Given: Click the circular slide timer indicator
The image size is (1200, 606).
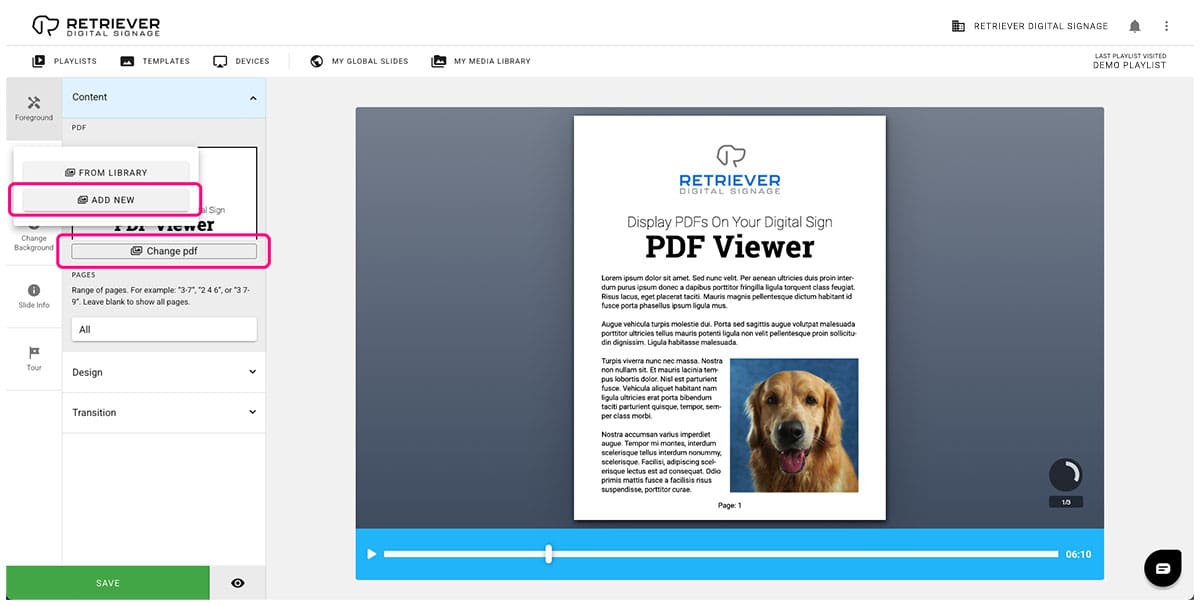Looking at the screenshot, I should point(1065,475).
